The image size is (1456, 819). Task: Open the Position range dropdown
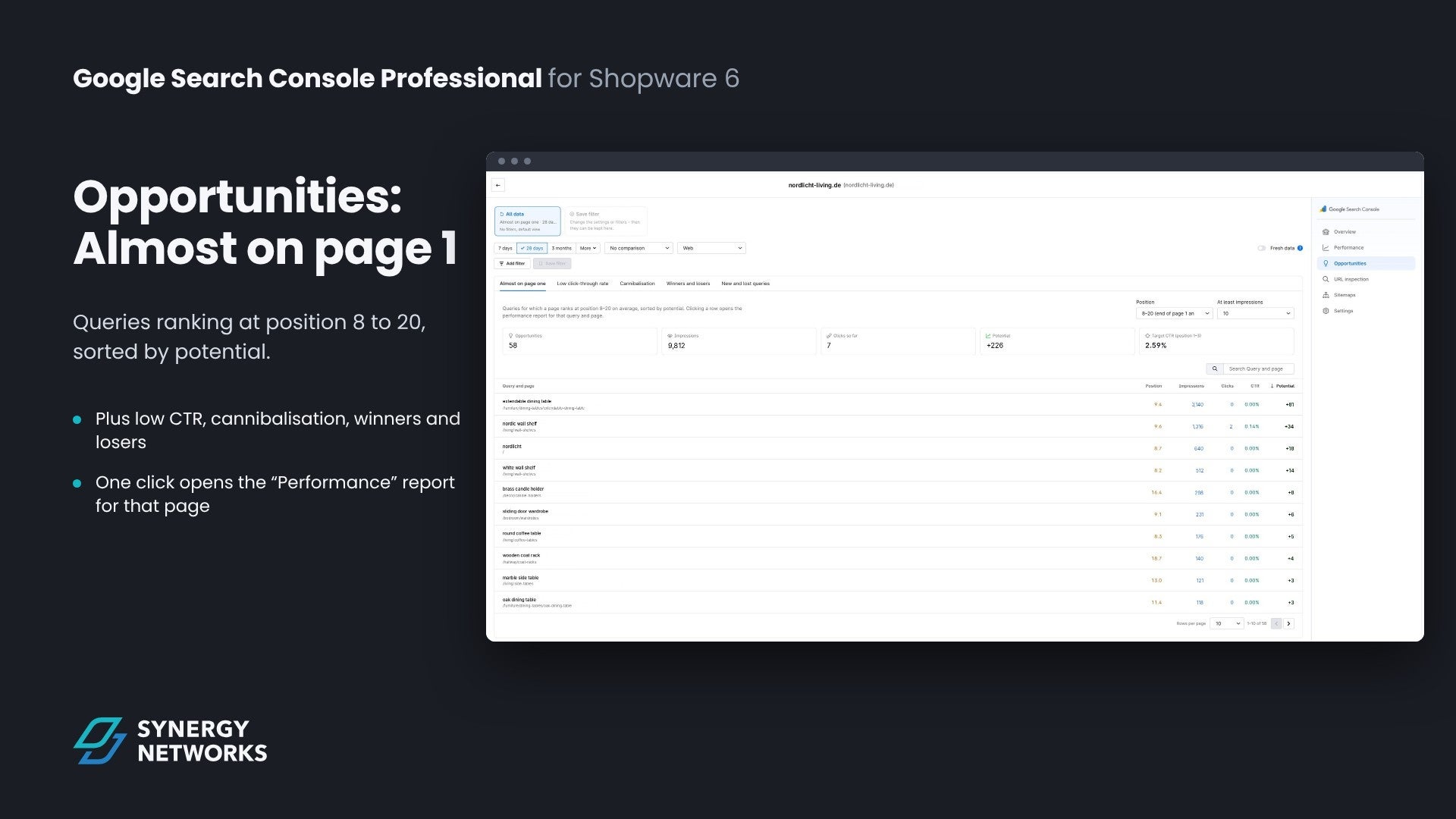point(1174,313)
